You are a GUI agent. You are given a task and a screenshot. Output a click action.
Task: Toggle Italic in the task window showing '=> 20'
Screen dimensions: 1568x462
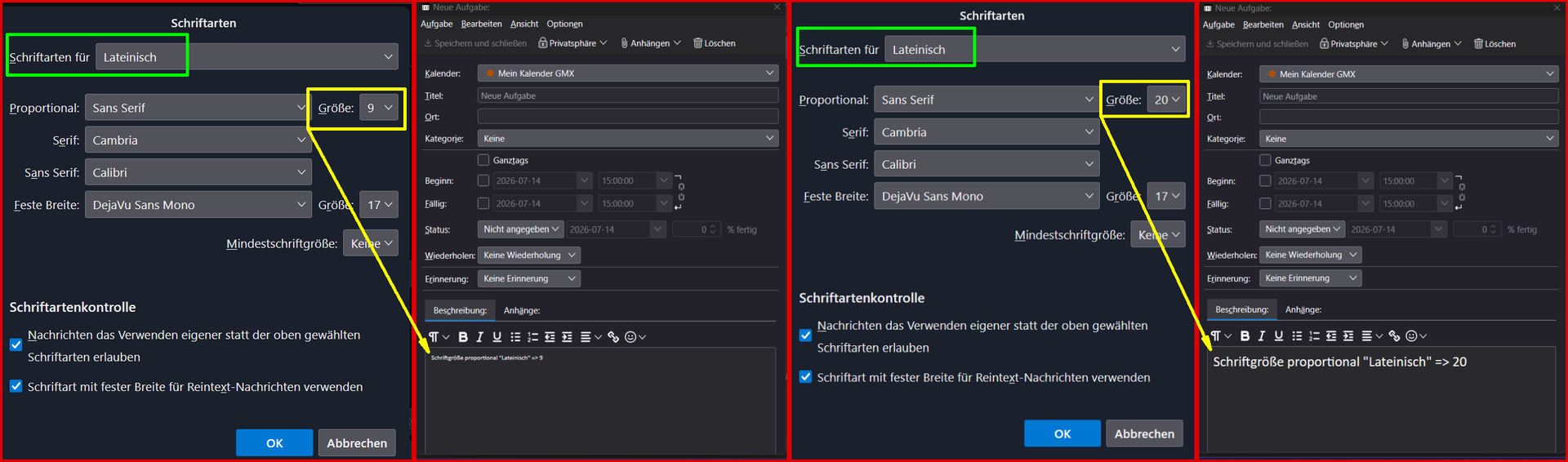pos(1261,336)
